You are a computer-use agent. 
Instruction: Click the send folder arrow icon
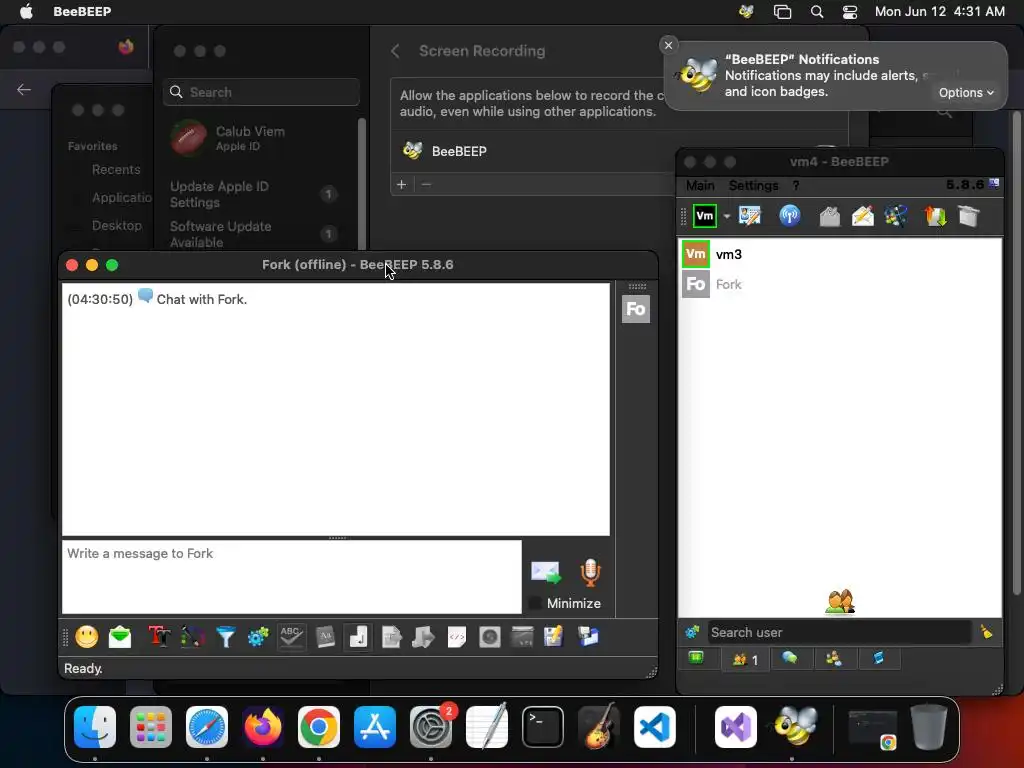(x=423, y=636)
